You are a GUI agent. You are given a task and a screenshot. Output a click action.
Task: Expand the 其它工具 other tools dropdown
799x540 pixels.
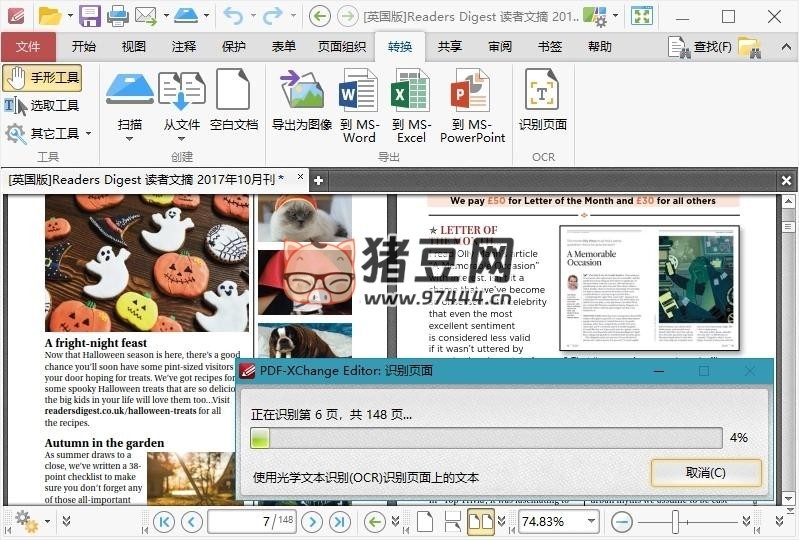pyautogui.click(x=87, y=133)
